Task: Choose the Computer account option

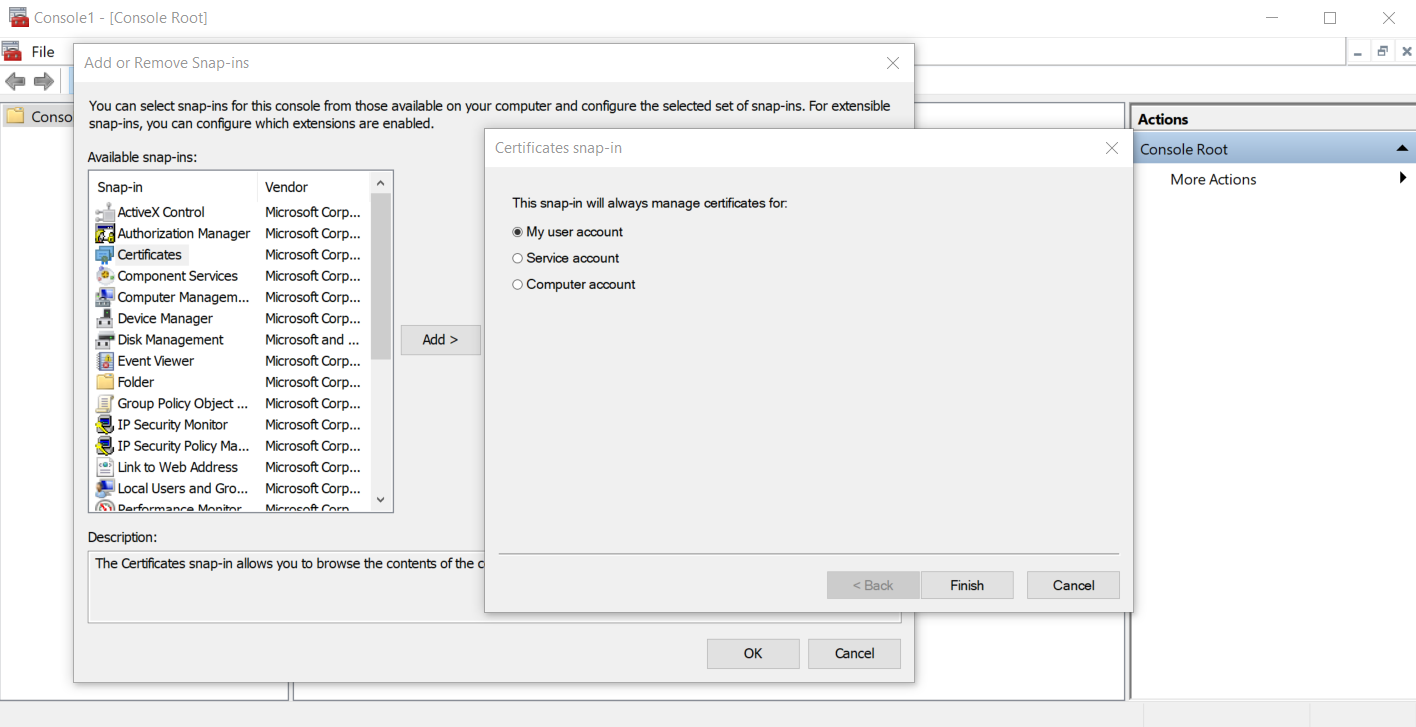Action: pyautogui.click(x=517, y=284)
